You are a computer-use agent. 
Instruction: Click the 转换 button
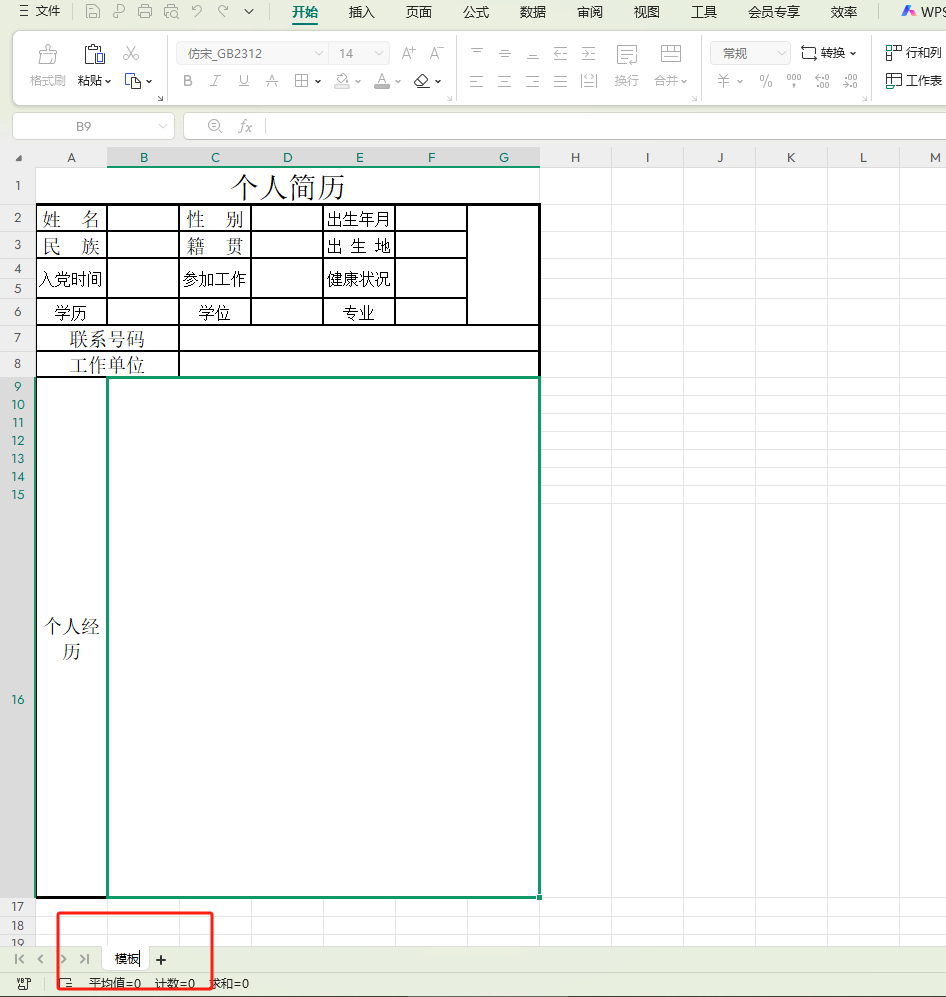point(828,53)
